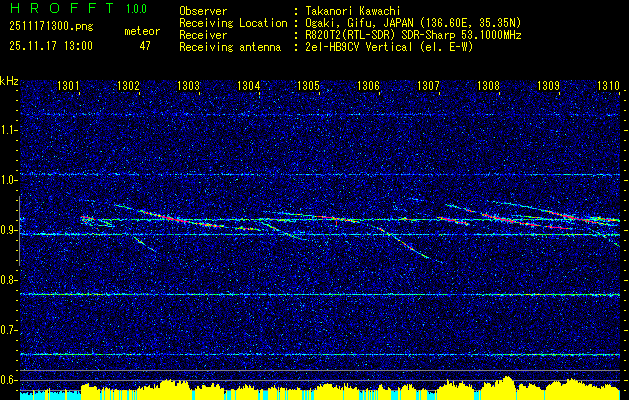Screen dimensions: 629x400
Task: Click the date stamp 25.11.17 13:00
Action: [x=51, y=46]
